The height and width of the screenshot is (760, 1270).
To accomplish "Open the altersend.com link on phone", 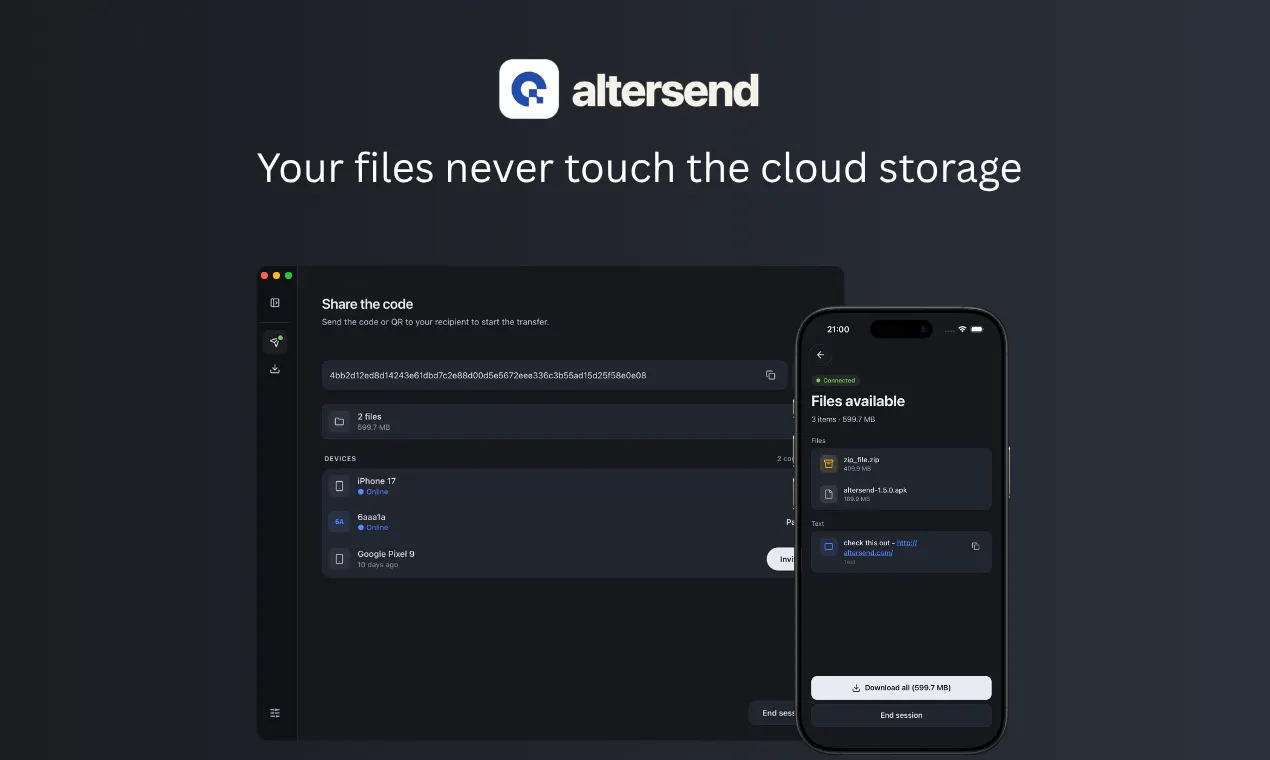I will [880, 548].
